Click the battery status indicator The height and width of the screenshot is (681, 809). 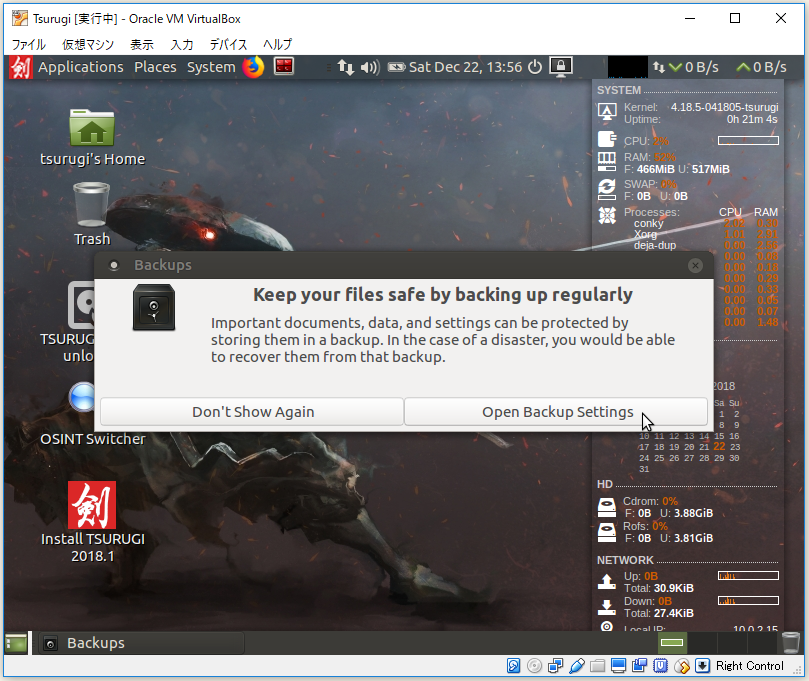coord(396,67)
